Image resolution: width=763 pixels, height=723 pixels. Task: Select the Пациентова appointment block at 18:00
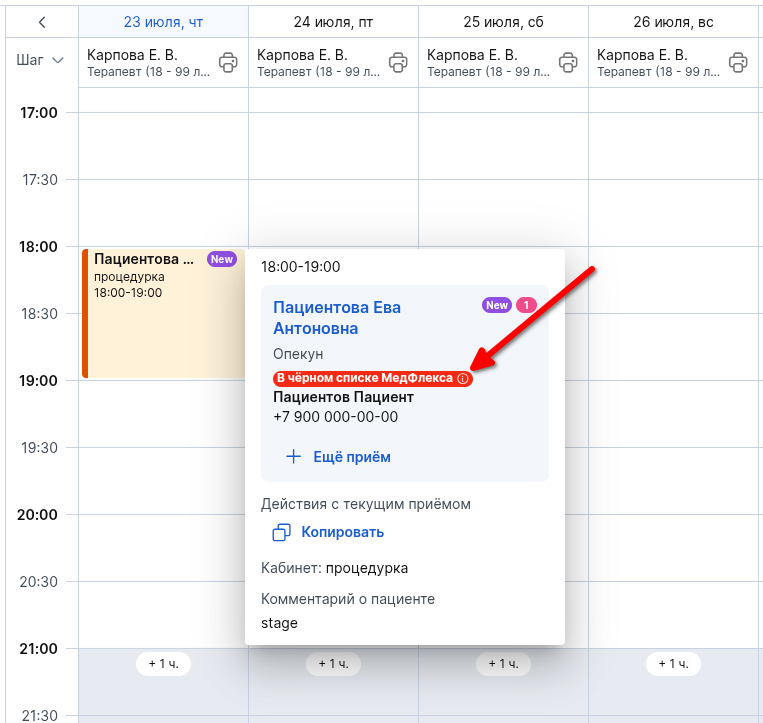pos(164,313)
